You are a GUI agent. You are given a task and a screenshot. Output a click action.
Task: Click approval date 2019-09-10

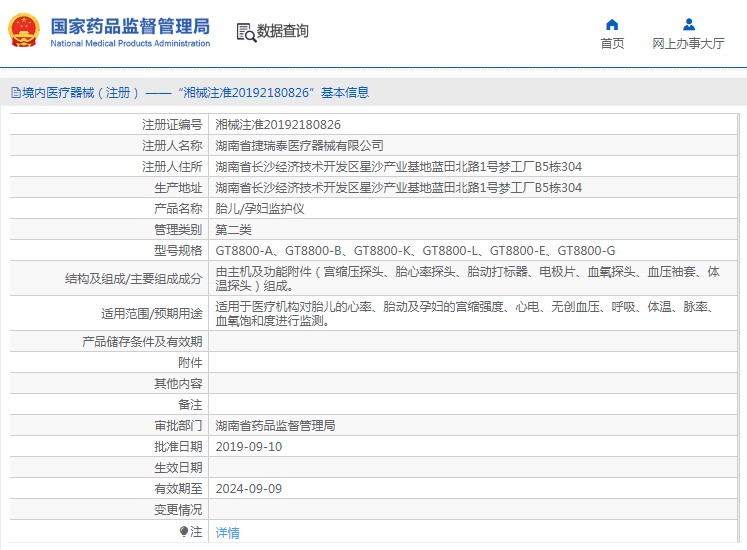(x=248, y=447)
